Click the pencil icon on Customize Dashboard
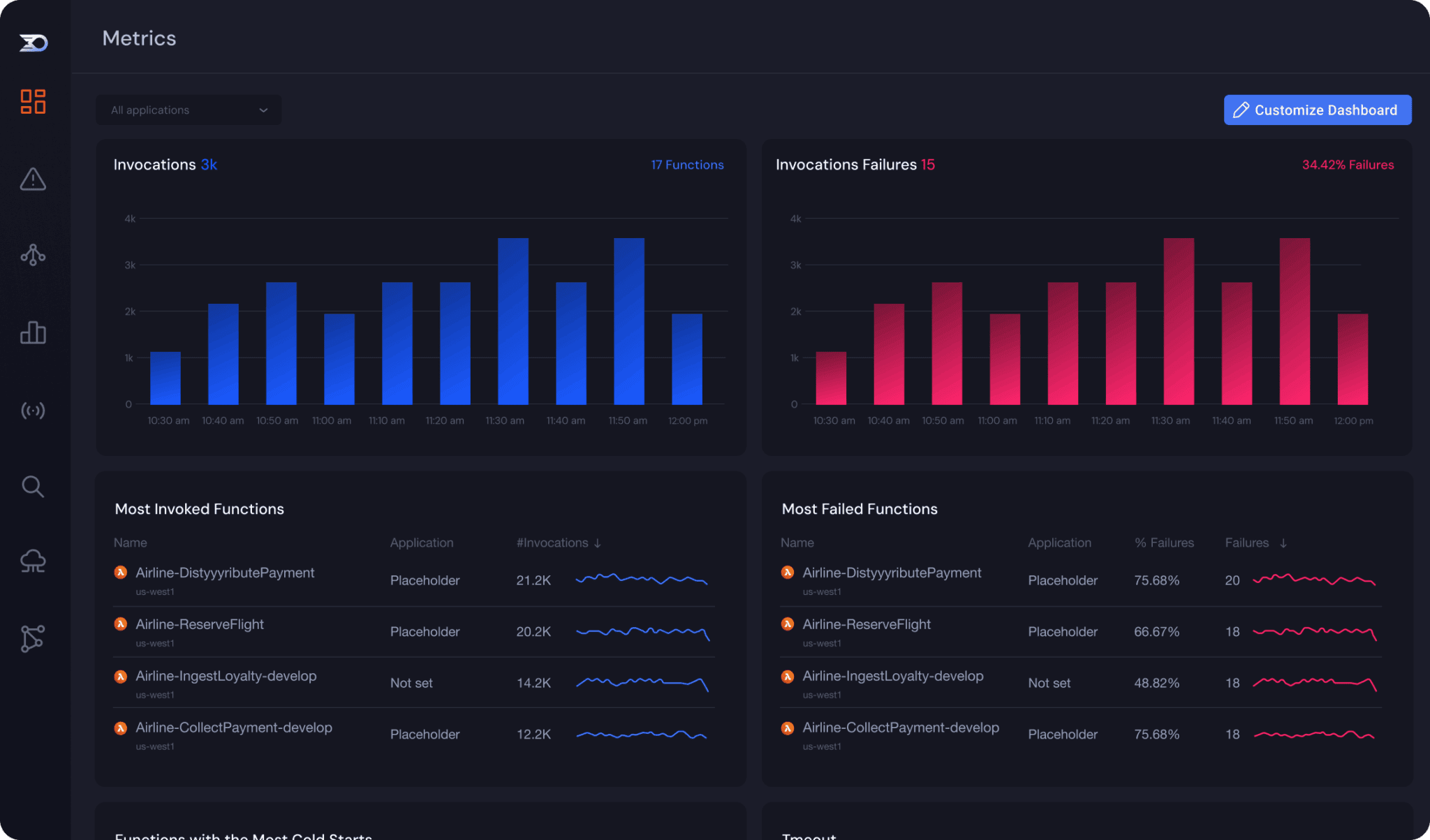 pyautogui.click(x=1241, y=110)
